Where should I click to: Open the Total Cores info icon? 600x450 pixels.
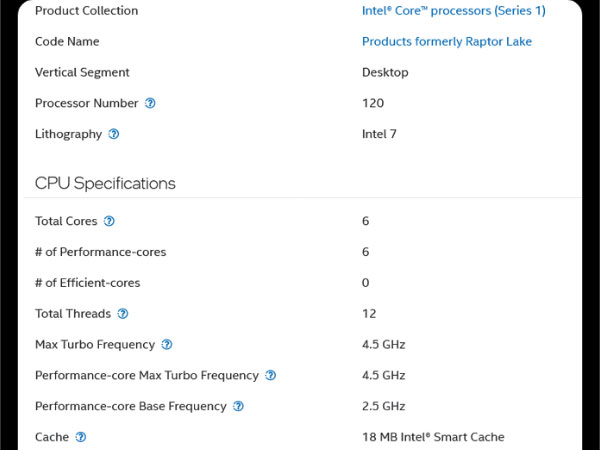click(109, 221)
